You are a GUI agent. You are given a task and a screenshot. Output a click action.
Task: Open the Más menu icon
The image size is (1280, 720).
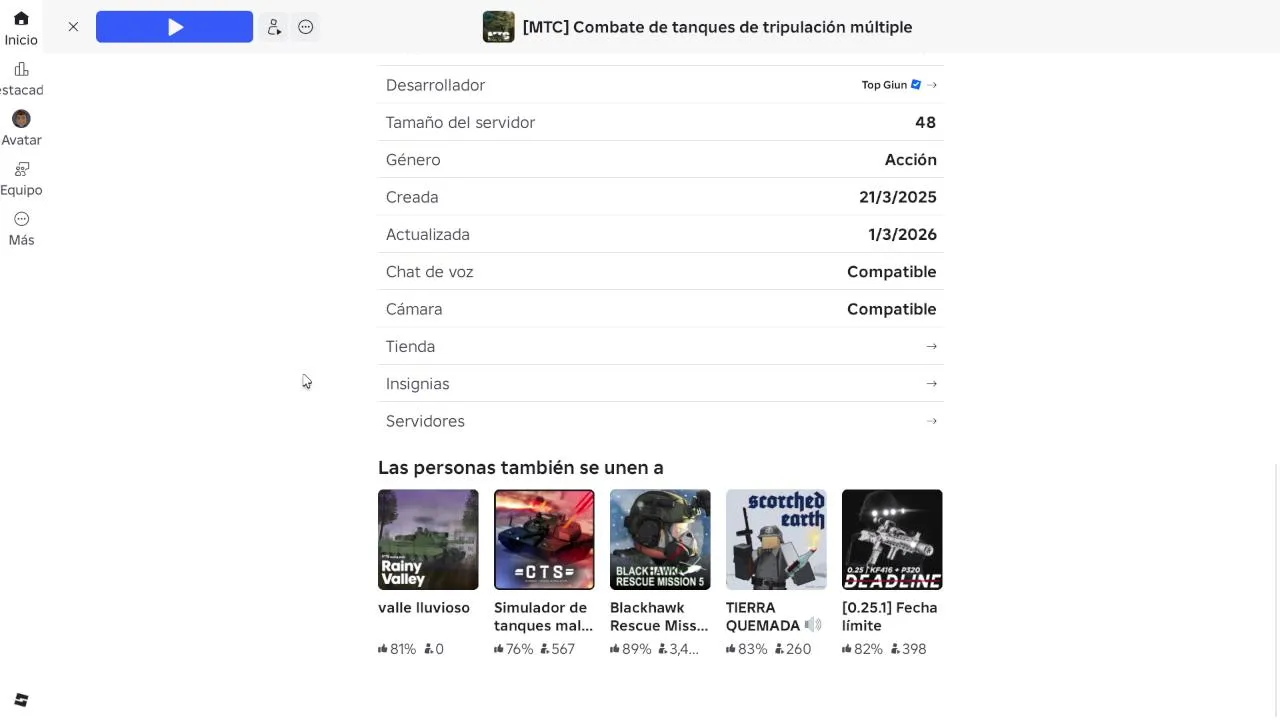tap(21, 219)
